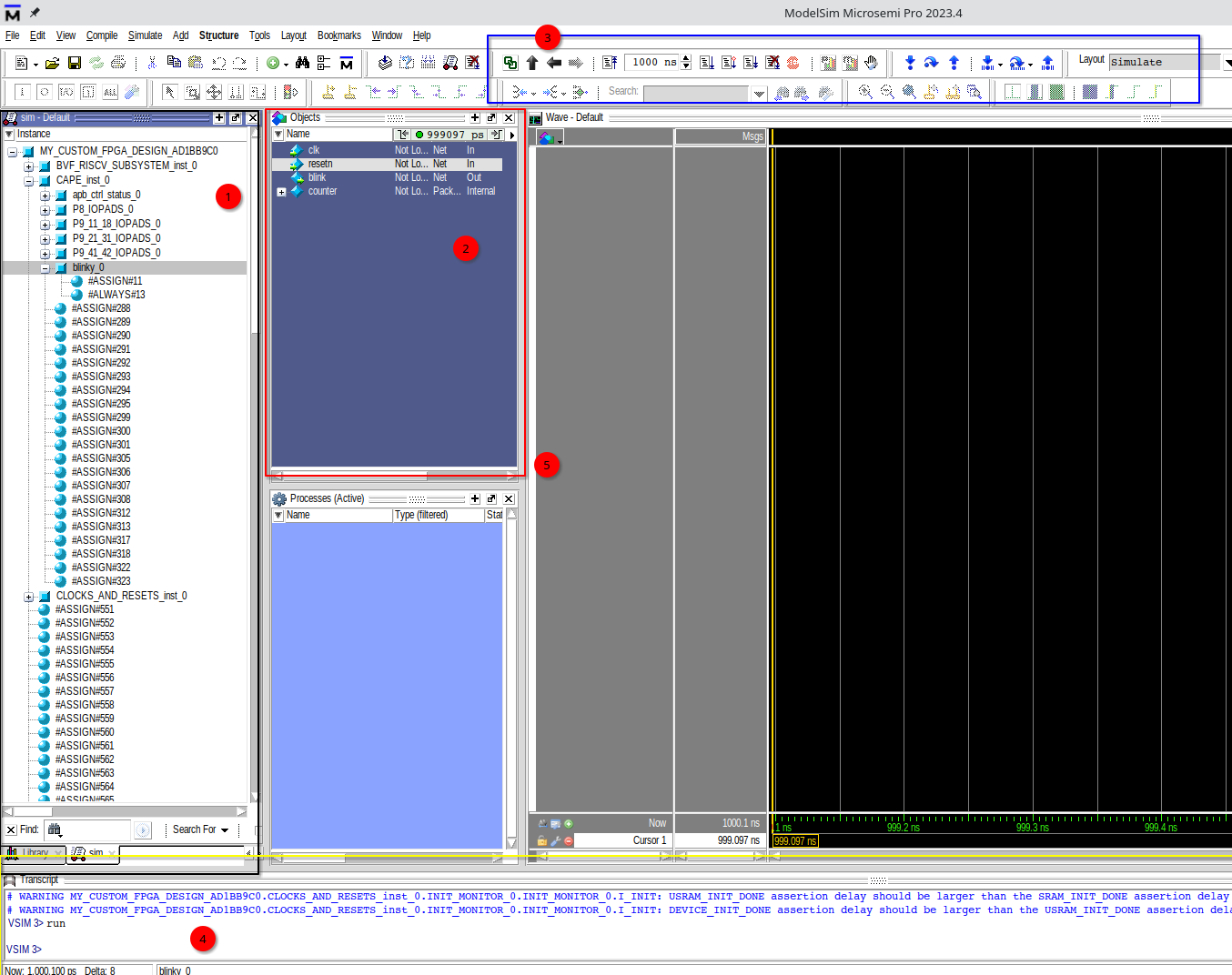
Task: Open the Simulate menu
Action: pyautogui.click(x=145, y=35)
